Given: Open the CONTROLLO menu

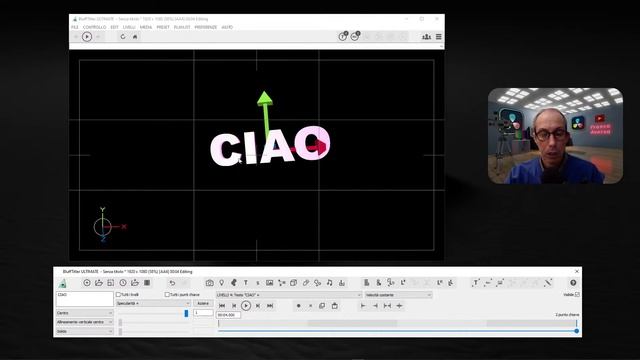Looking at the screenshot, I should (94, 27).
